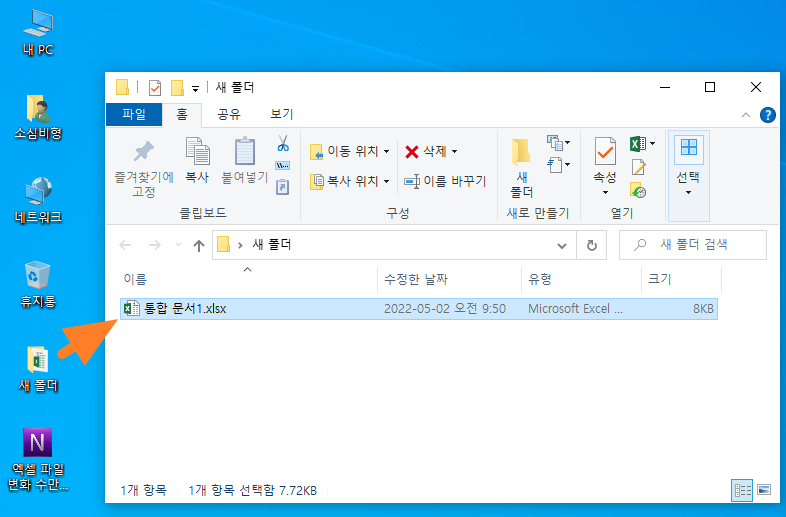Click the 삭제 delete button
Screen dimensions: 786x517
(426, 151)
